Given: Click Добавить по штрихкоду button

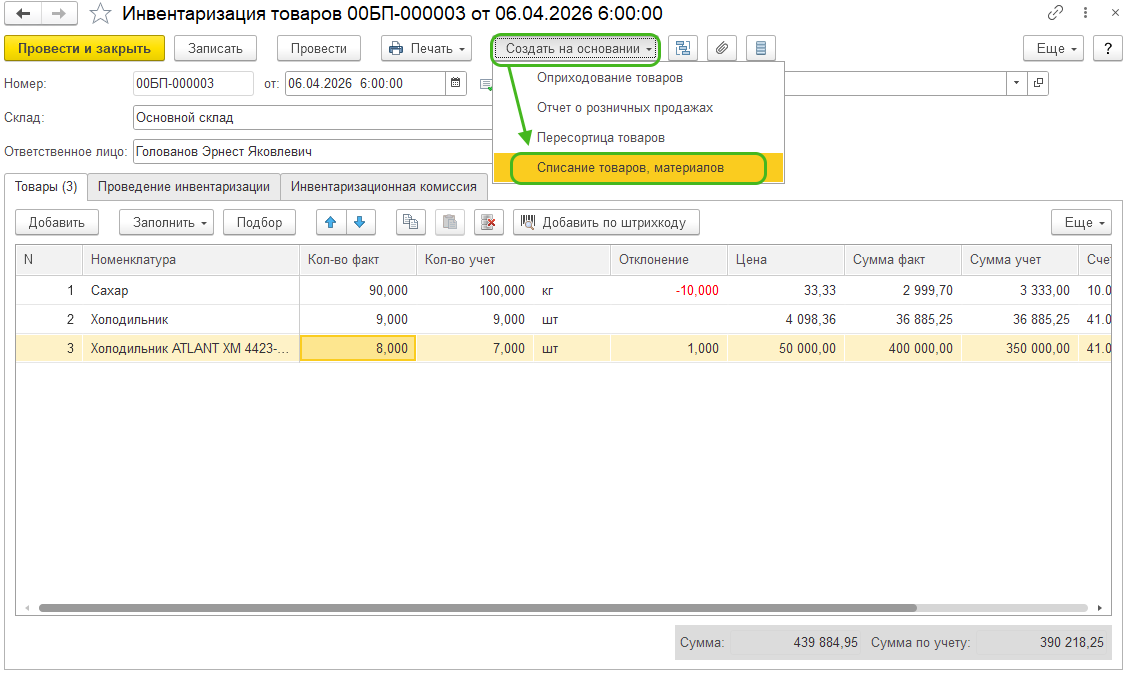Looking at the screenshot, I should pos(605,222).
